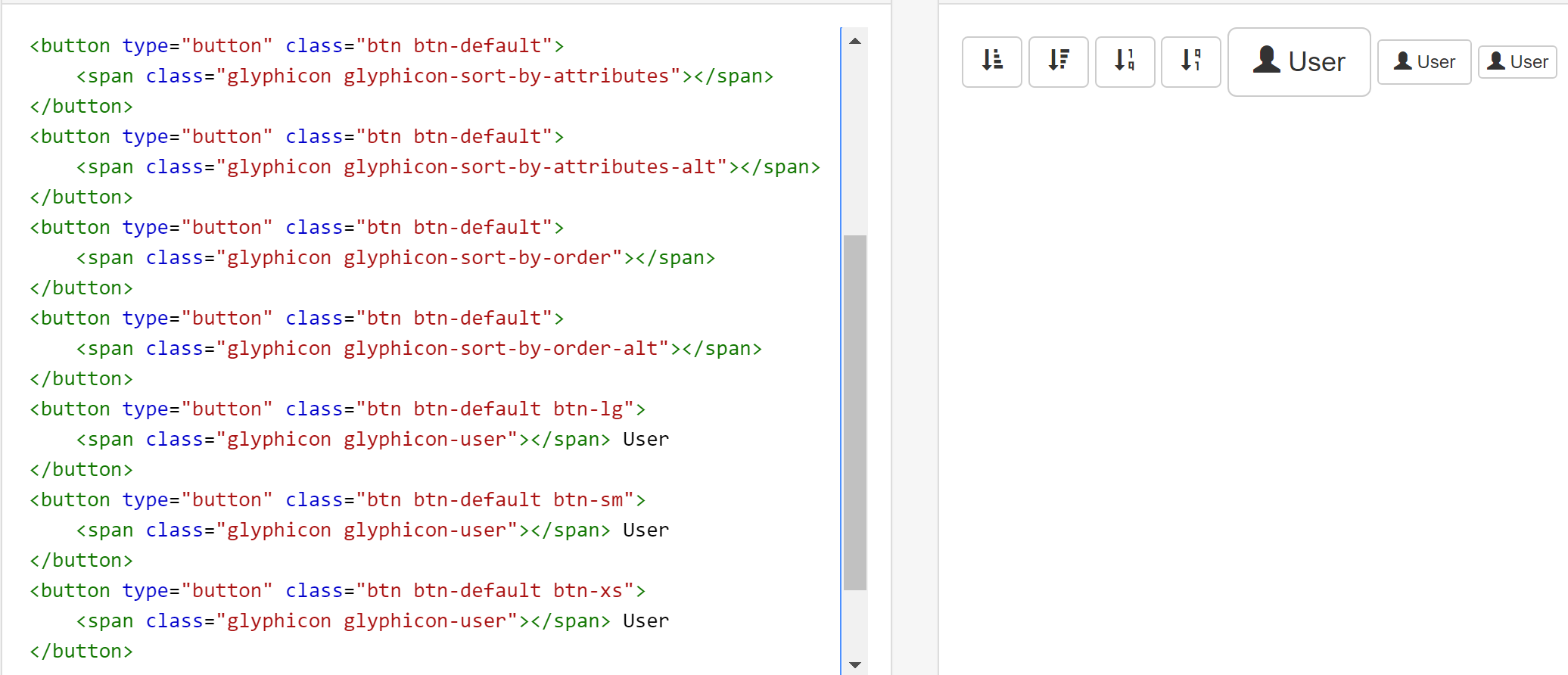Click the btn-xs class text in code
Viewport: 1568px width, 675px height.
click(588, 590)
